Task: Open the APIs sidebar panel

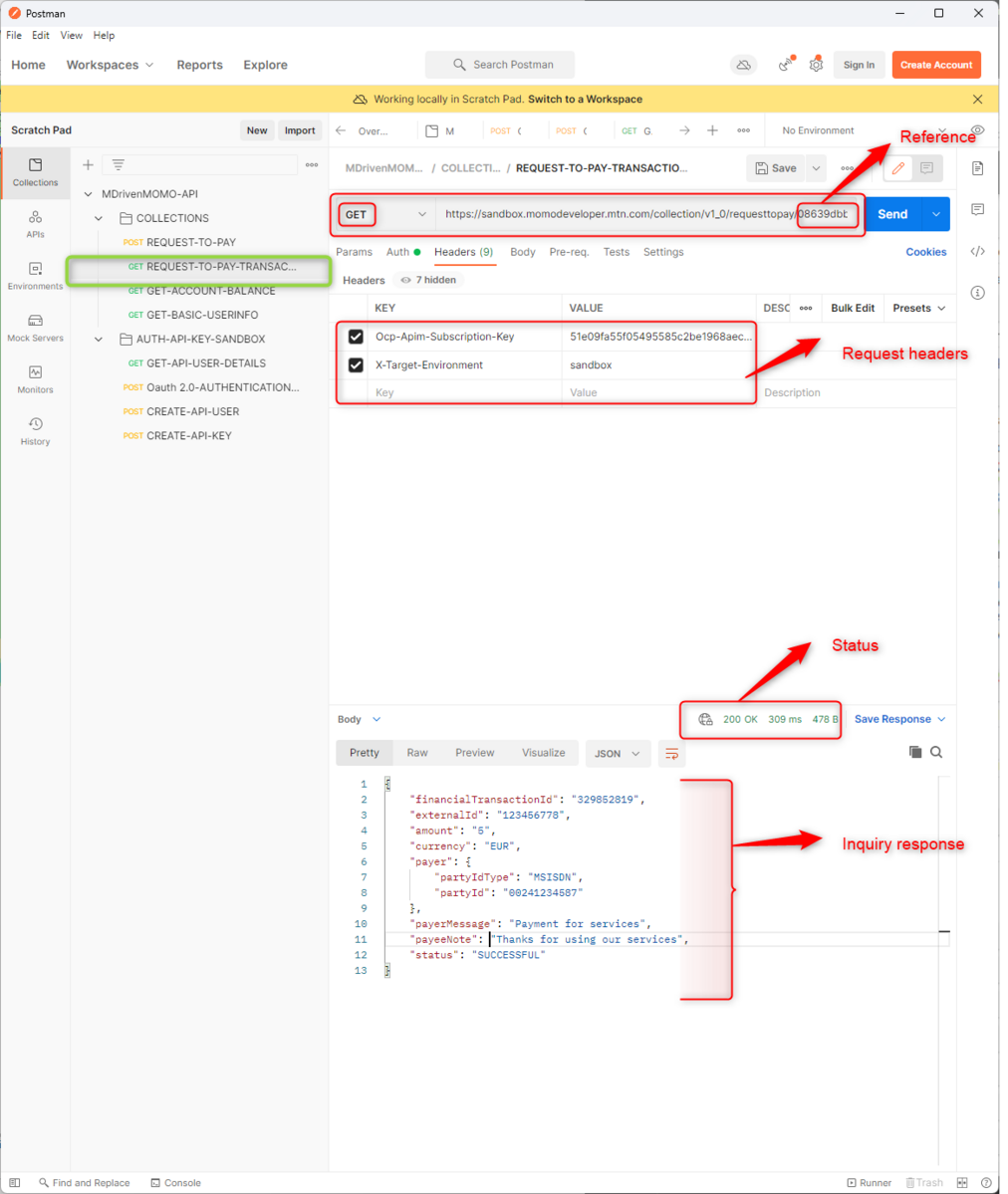Action: click(x=35, y=224)
